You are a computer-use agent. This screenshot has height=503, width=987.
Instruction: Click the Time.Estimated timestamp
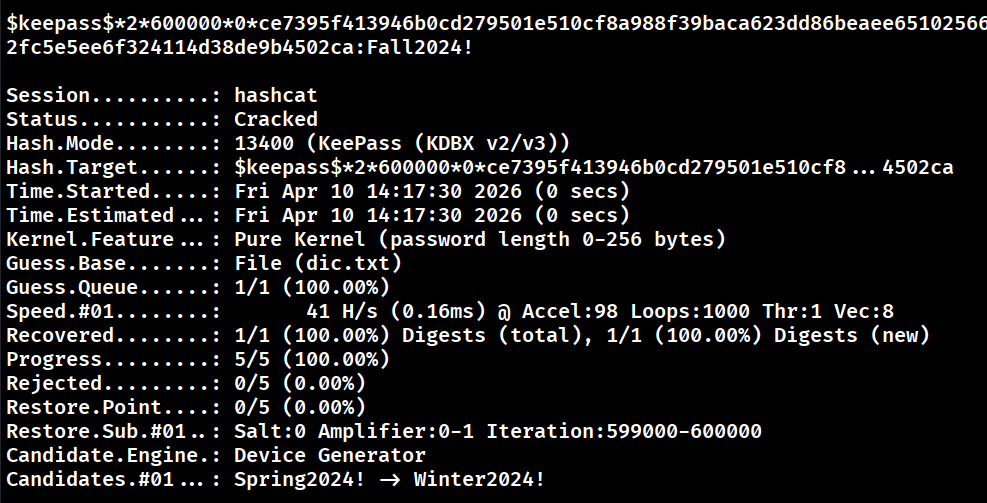click(432, 215)
